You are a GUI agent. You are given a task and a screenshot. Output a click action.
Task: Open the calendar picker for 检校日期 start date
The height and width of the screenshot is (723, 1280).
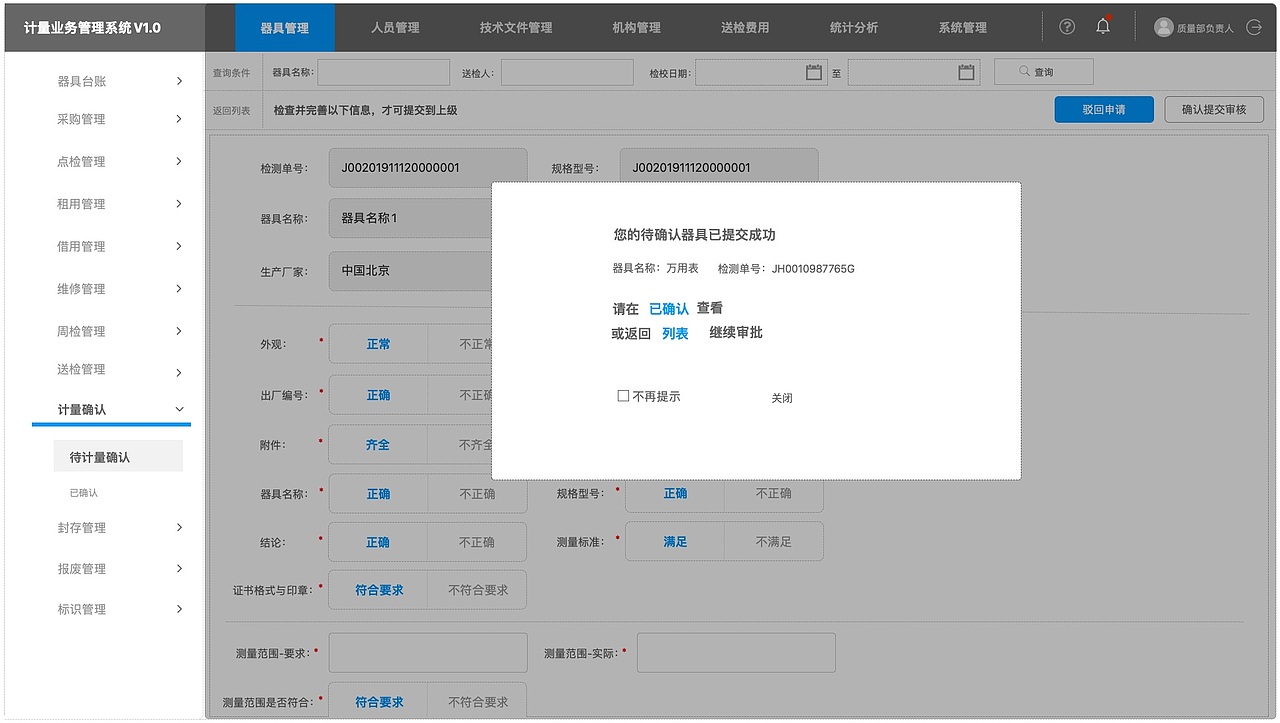(812, 72)
